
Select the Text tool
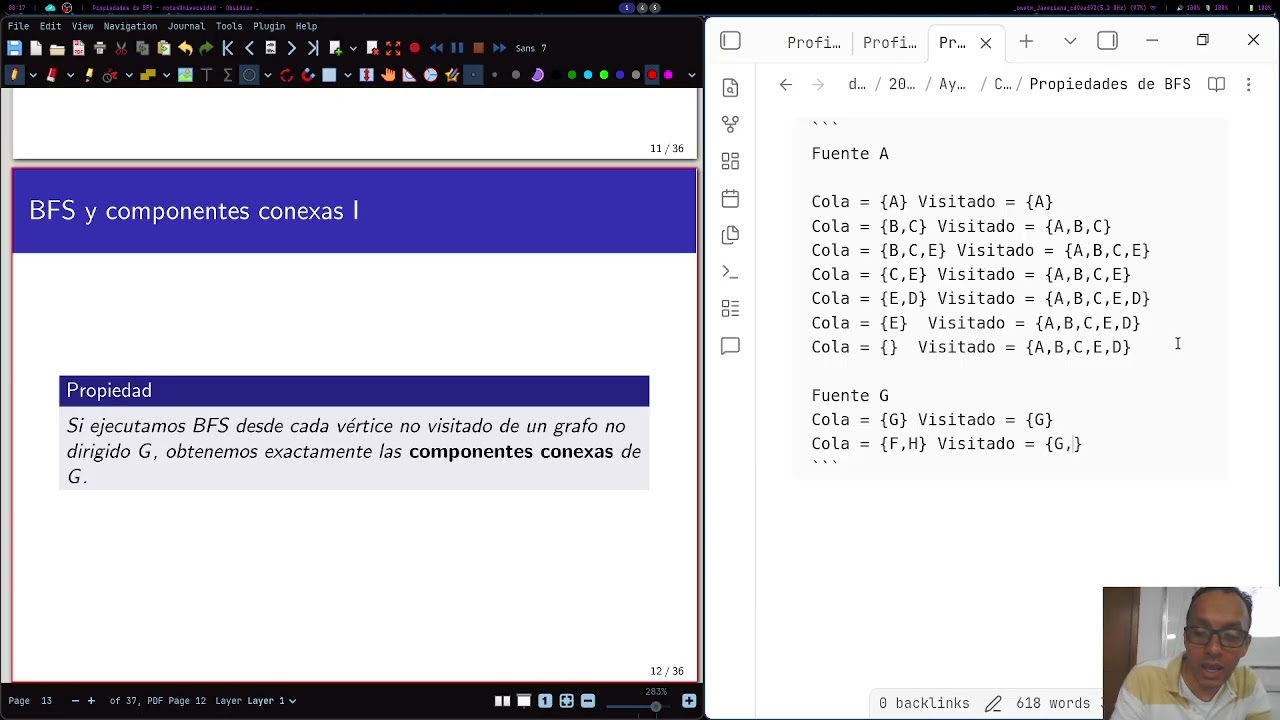(x=206, y=75)
